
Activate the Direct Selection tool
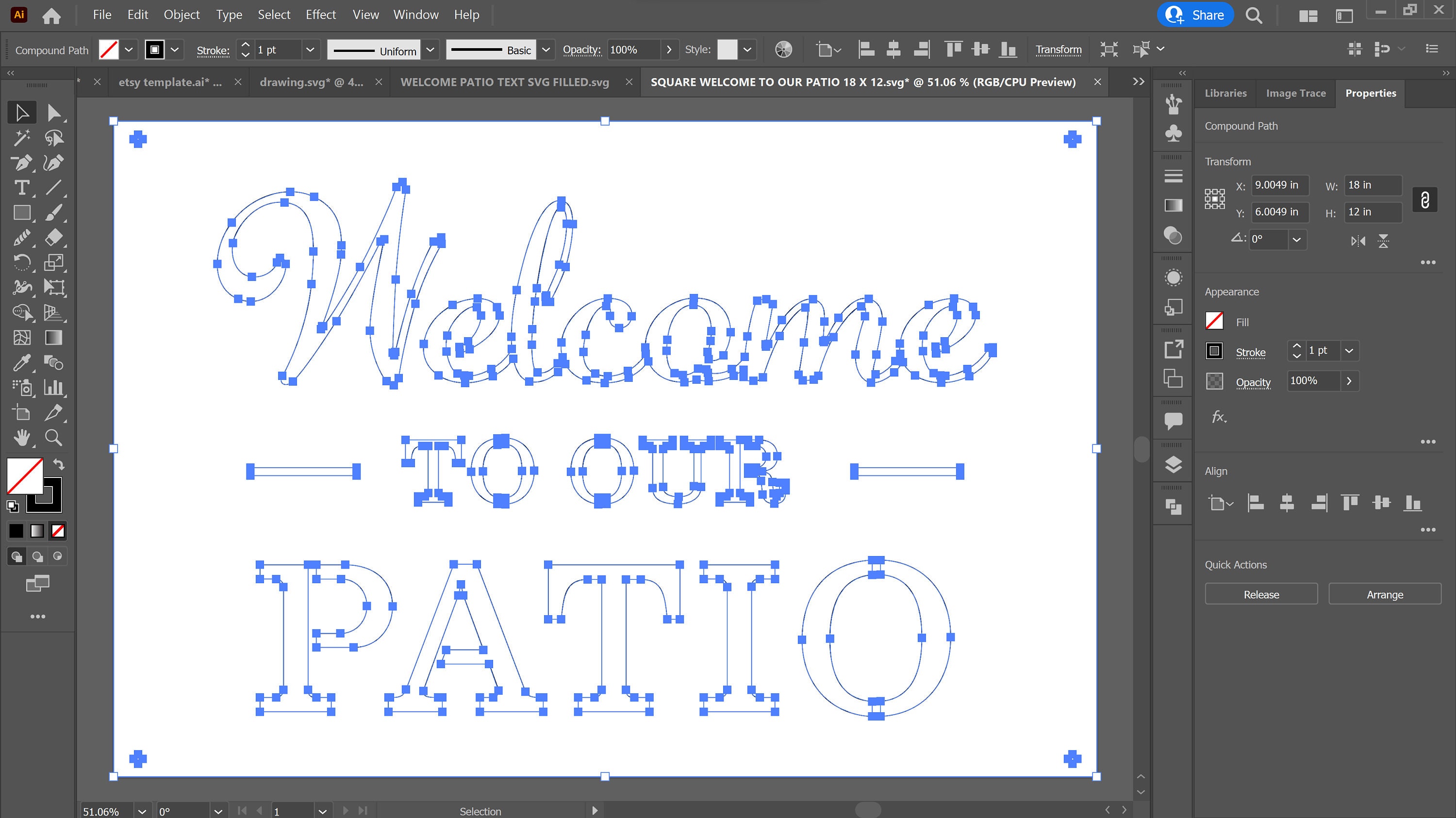pyautogui.click(x=55, y=112)
